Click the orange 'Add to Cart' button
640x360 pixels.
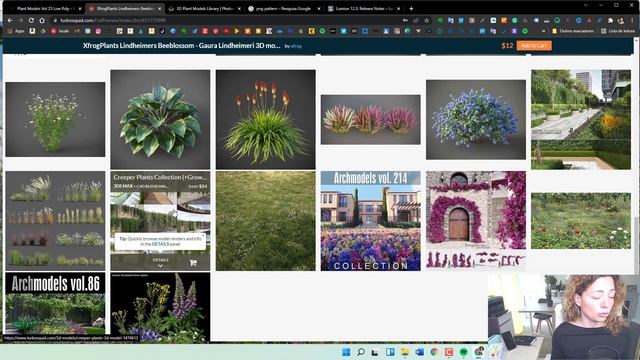click(x=534, y=46)
